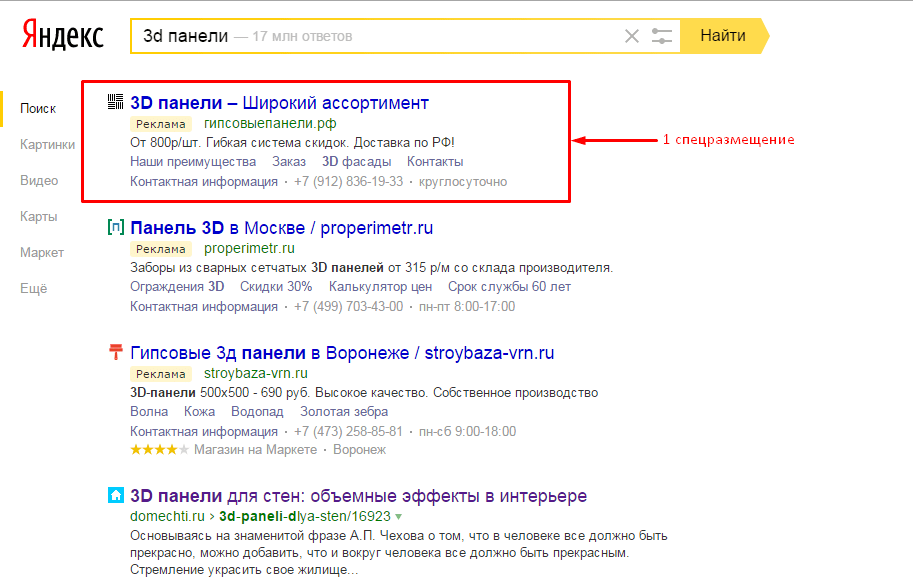Open the Карты tab

[x=38, y=217]
